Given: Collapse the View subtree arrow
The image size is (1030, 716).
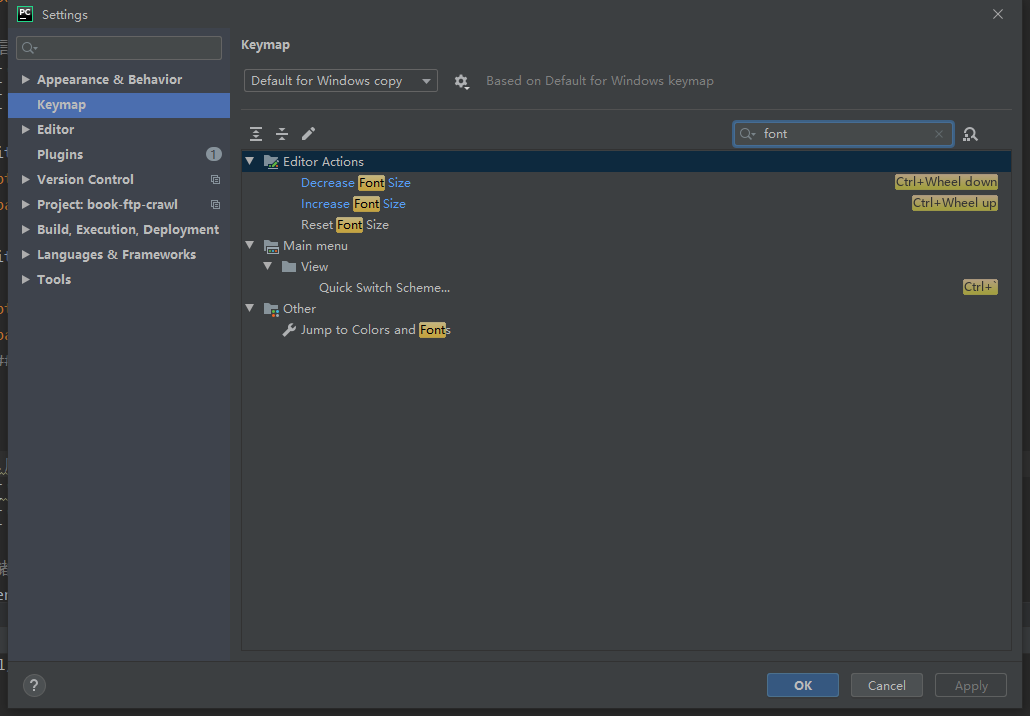Looking at the screenshot, I should 267,266.
